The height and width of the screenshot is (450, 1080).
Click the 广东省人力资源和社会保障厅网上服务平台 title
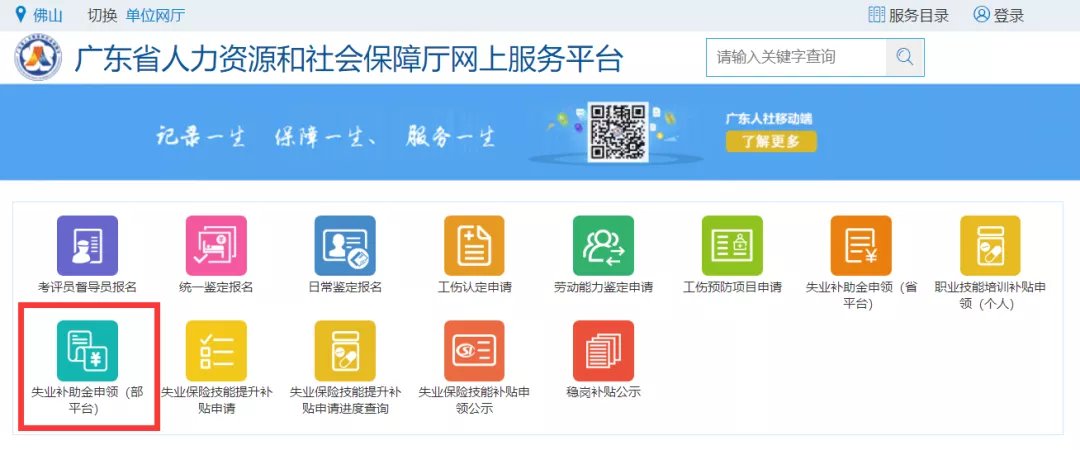(x=349, y=59)
